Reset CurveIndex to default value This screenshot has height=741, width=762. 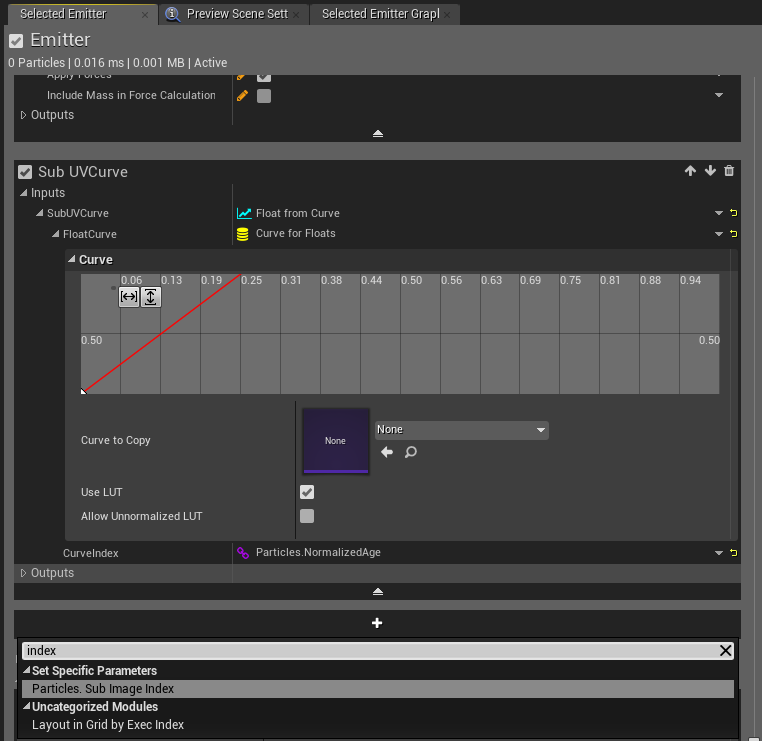coord(734,552)
